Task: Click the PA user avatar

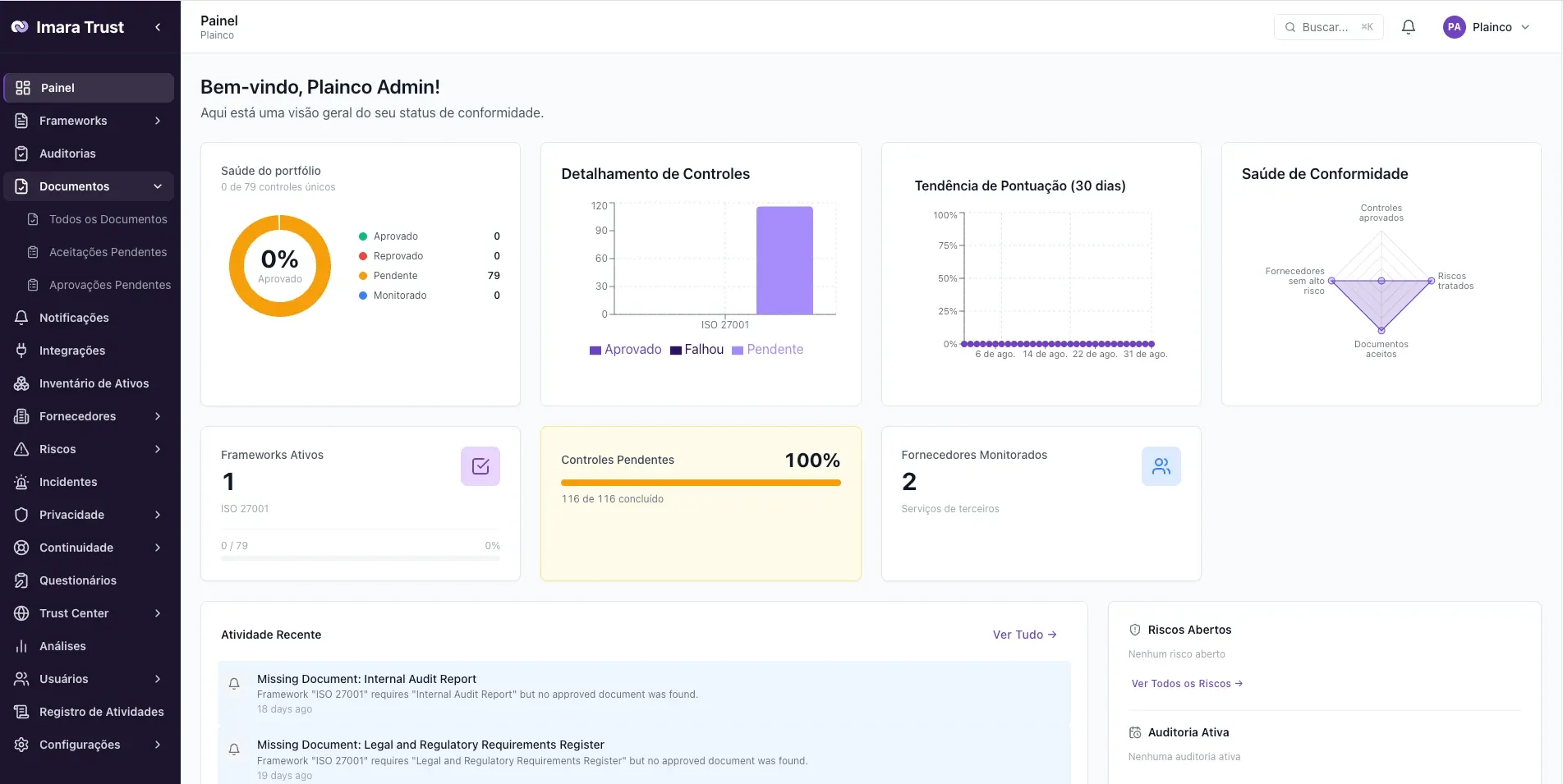Action: click(x=1454, y=27)
